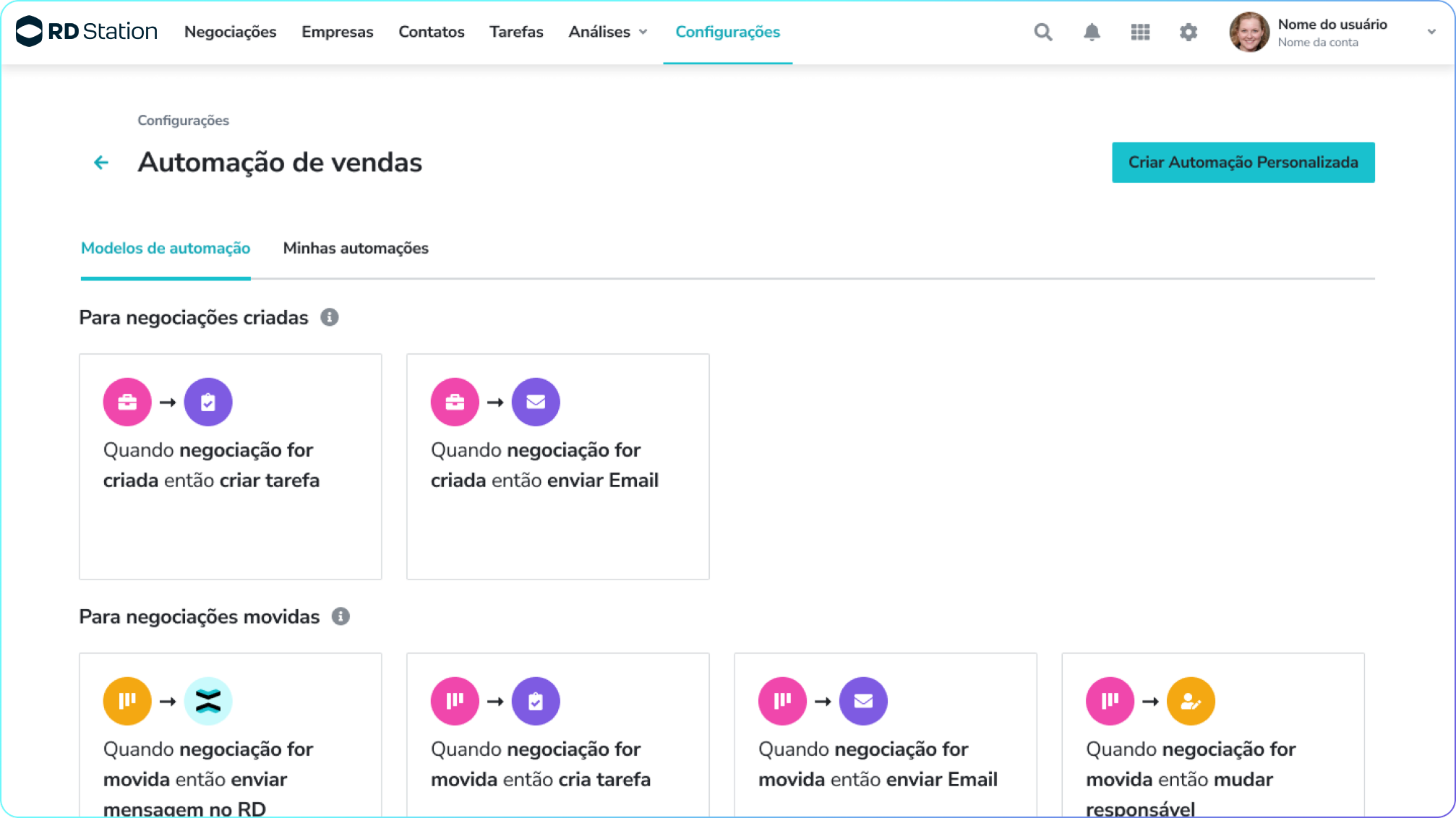The width and height of the screenshot is (1456, 818).
Task: Open the search magnifier icon
Action: tap(1042, 32)
